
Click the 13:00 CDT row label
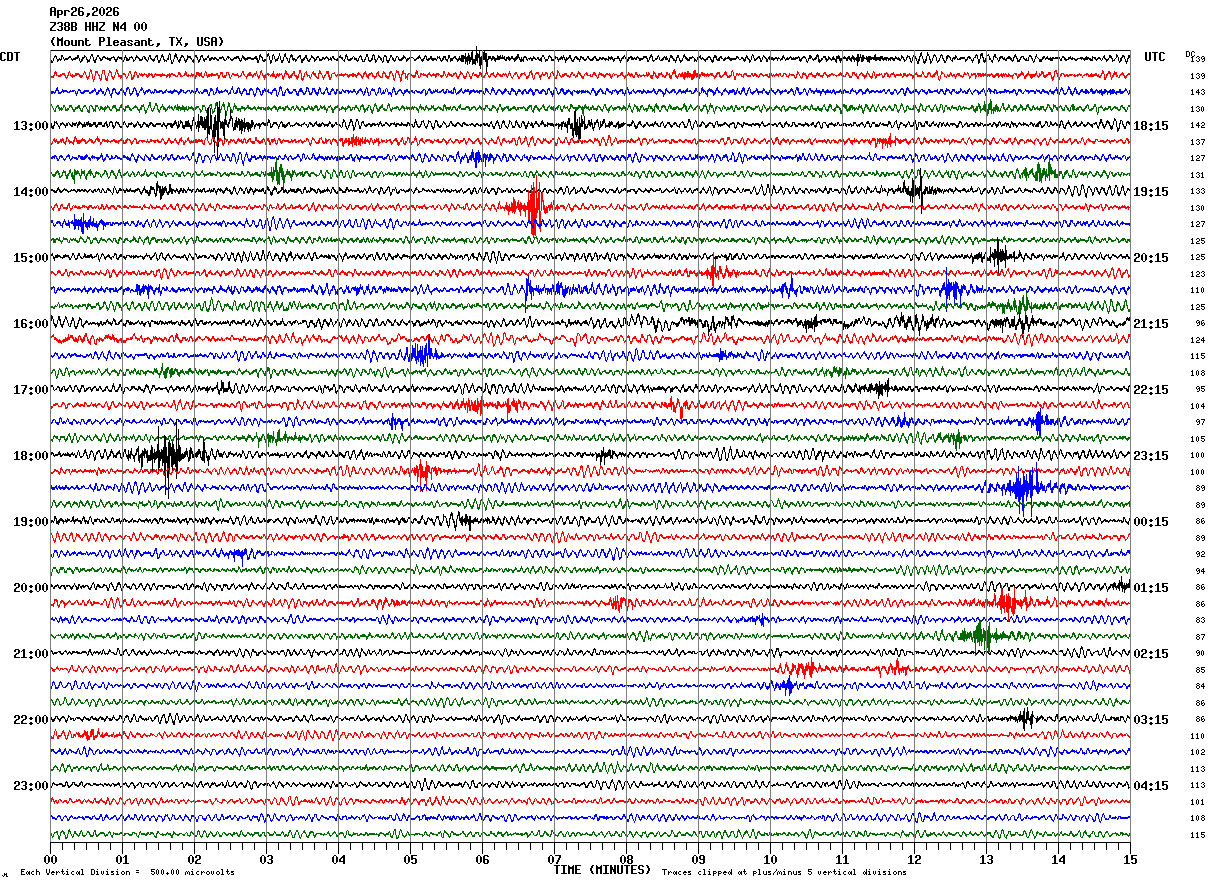pyautogui.click(x=30, y=126)
